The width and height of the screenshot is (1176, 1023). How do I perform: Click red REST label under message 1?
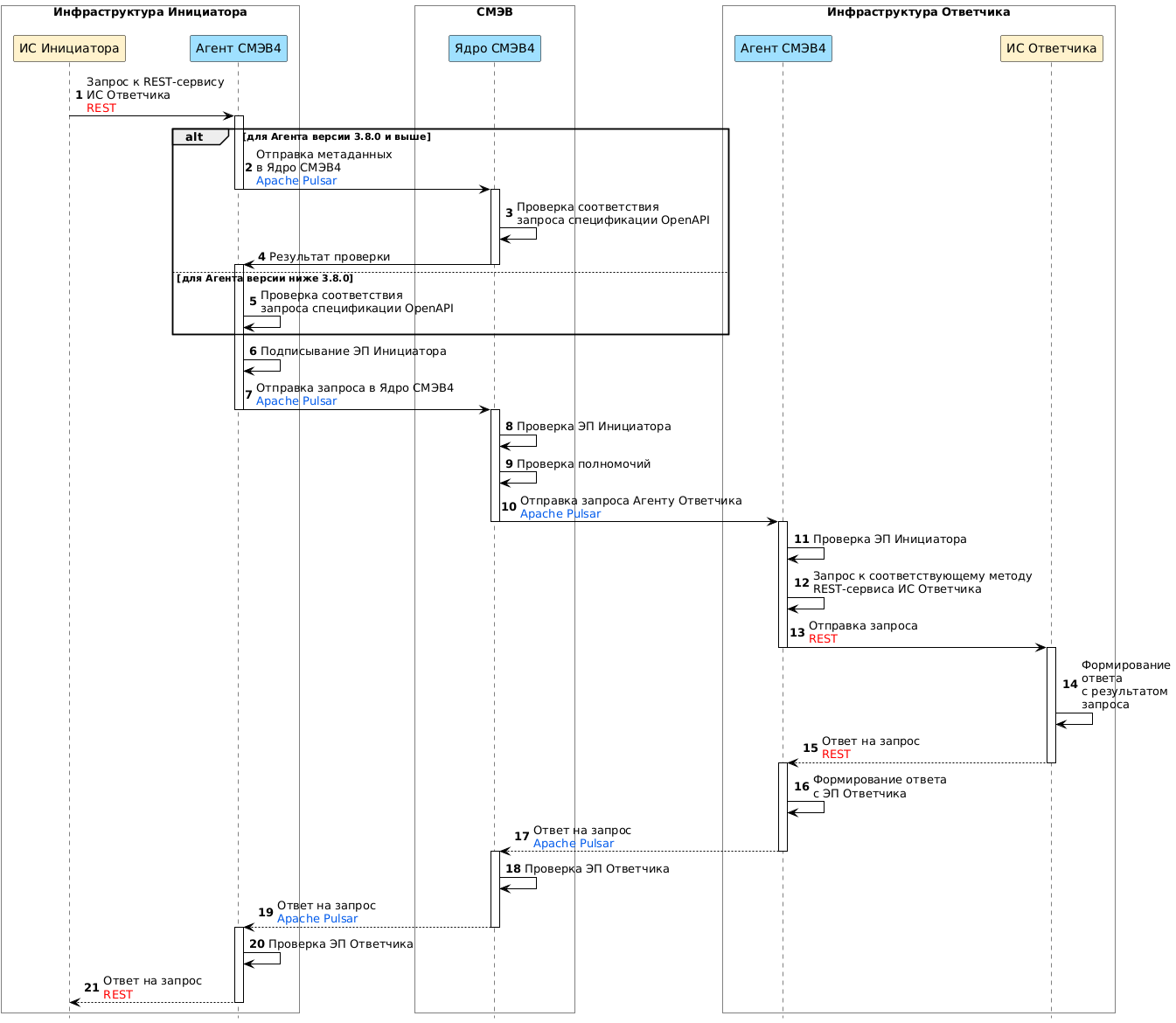[101, 108]
